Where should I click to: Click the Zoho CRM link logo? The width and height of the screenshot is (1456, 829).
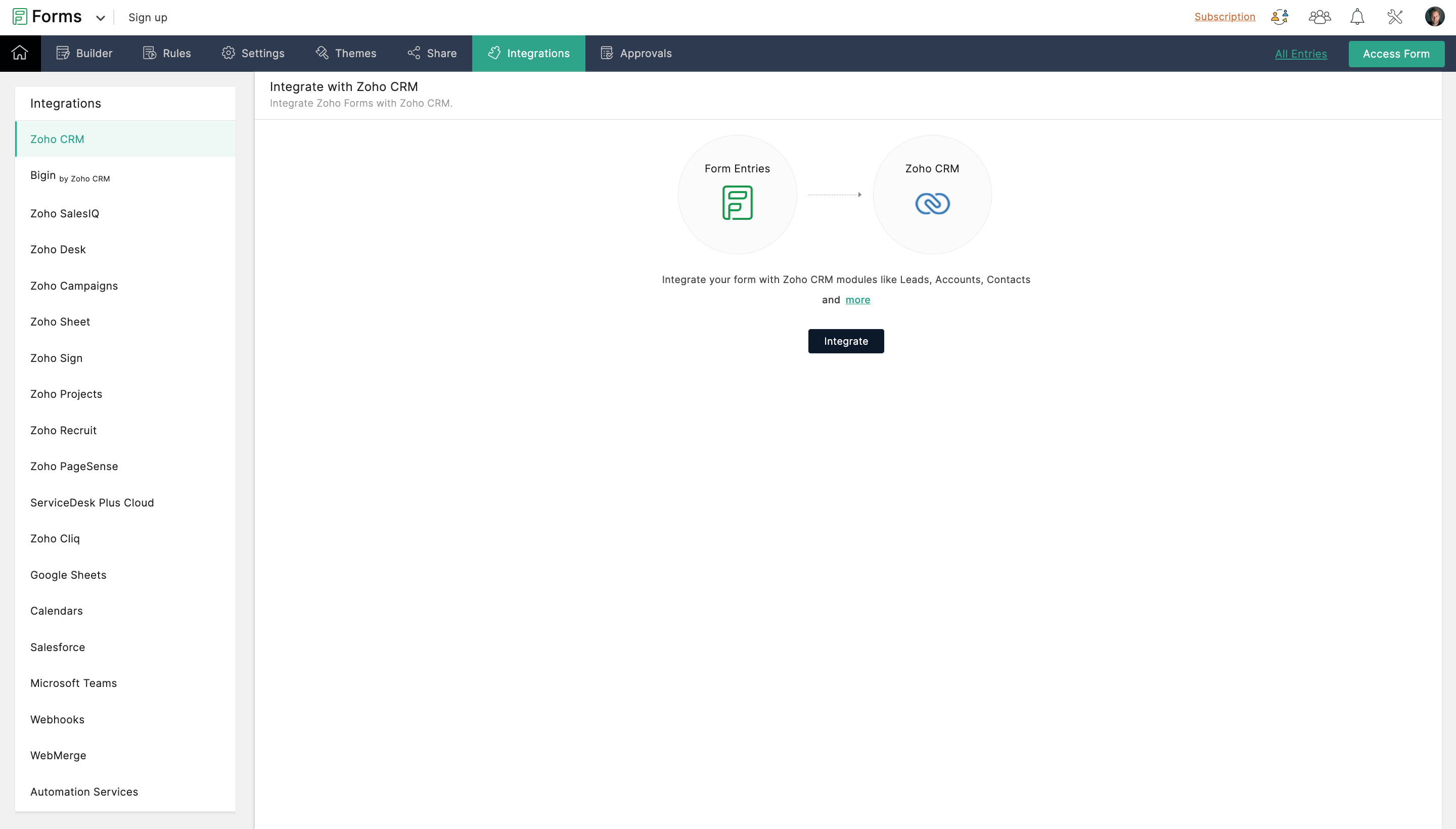click(932, 203)
